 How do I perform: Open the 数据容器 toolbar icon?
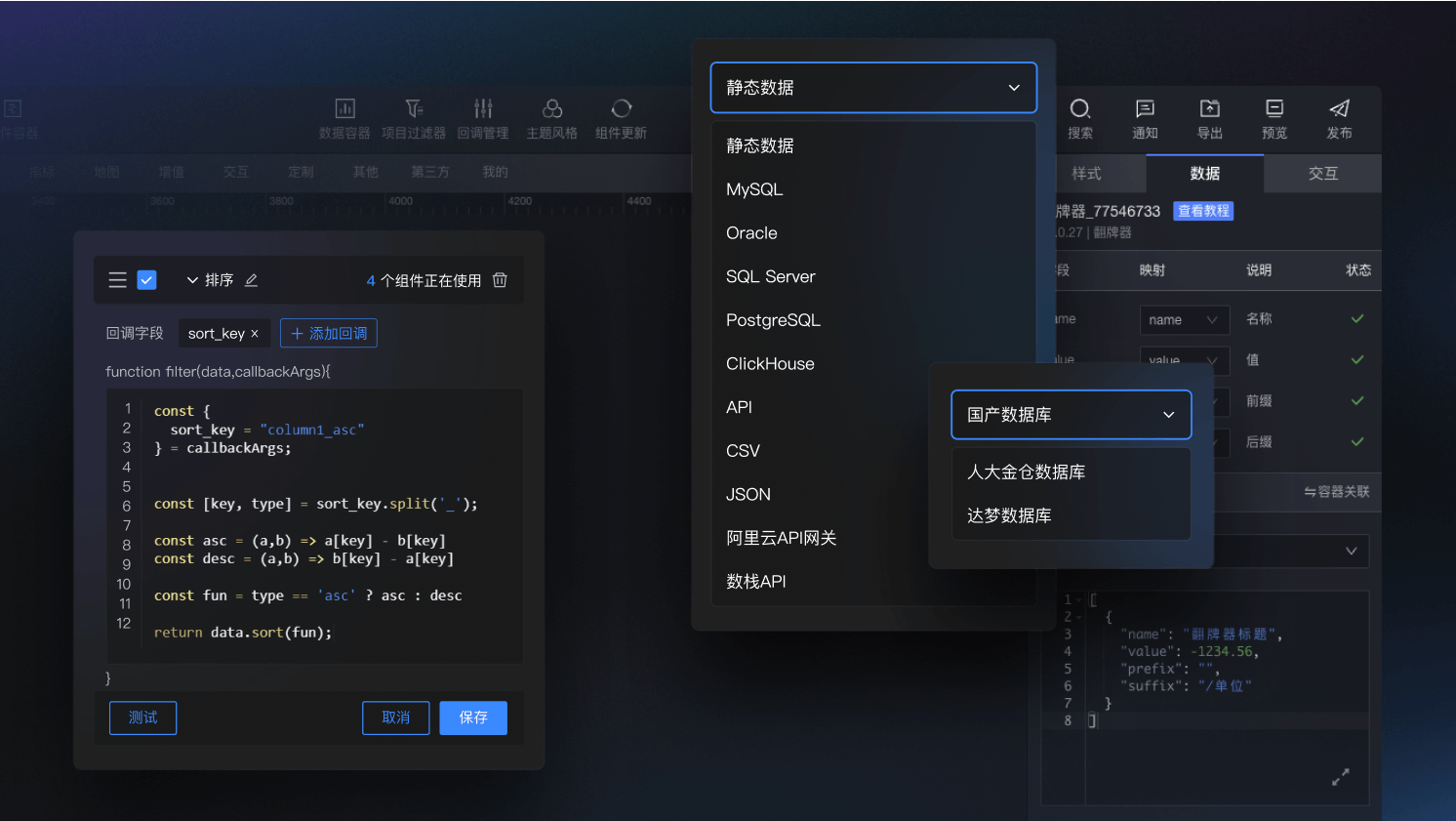coord(344,108)
